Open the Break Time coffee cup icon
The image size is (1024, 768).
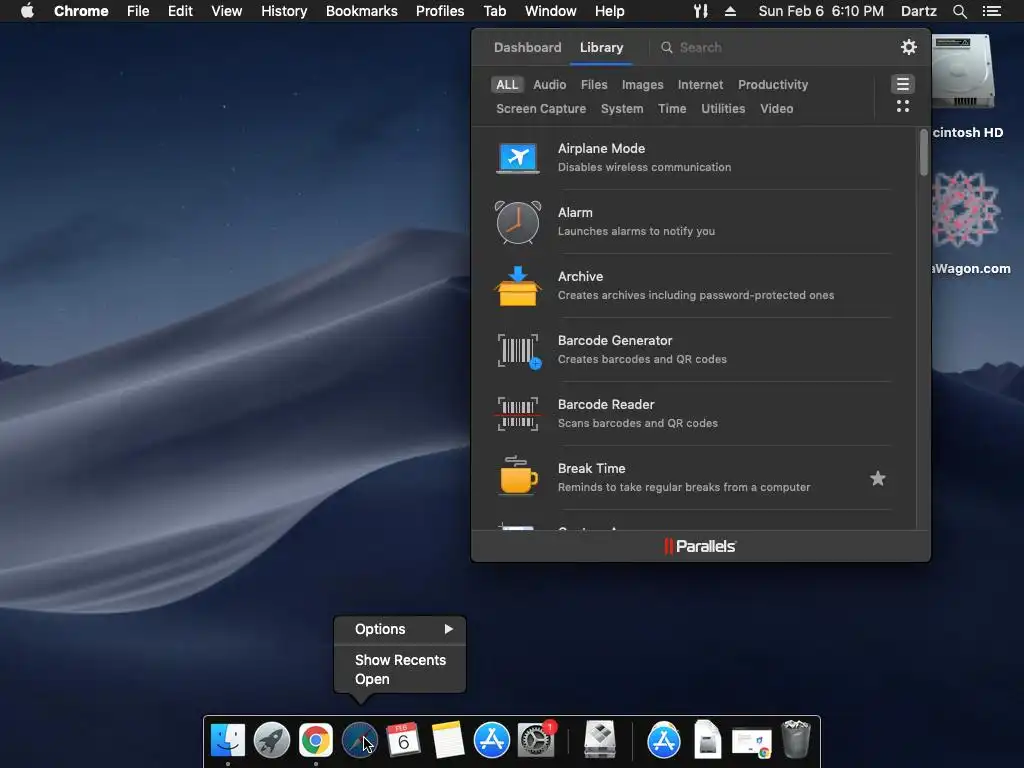pyautogui.click(x=519, y=476)
